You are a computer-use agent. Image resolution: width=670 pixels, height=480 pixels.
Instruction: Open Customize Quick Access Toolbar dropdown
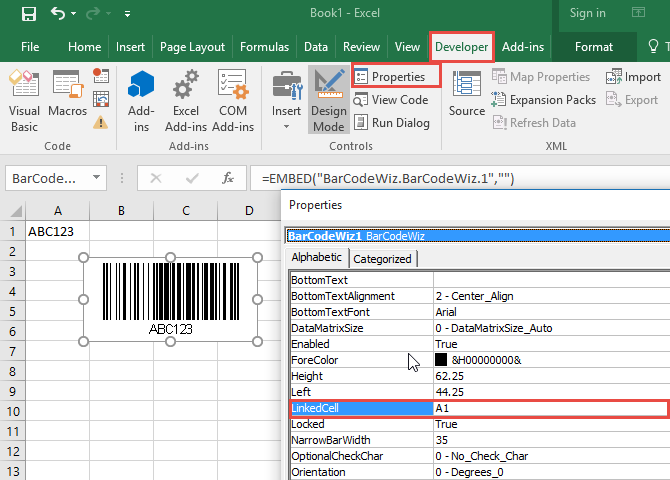(x=127, y=14)
